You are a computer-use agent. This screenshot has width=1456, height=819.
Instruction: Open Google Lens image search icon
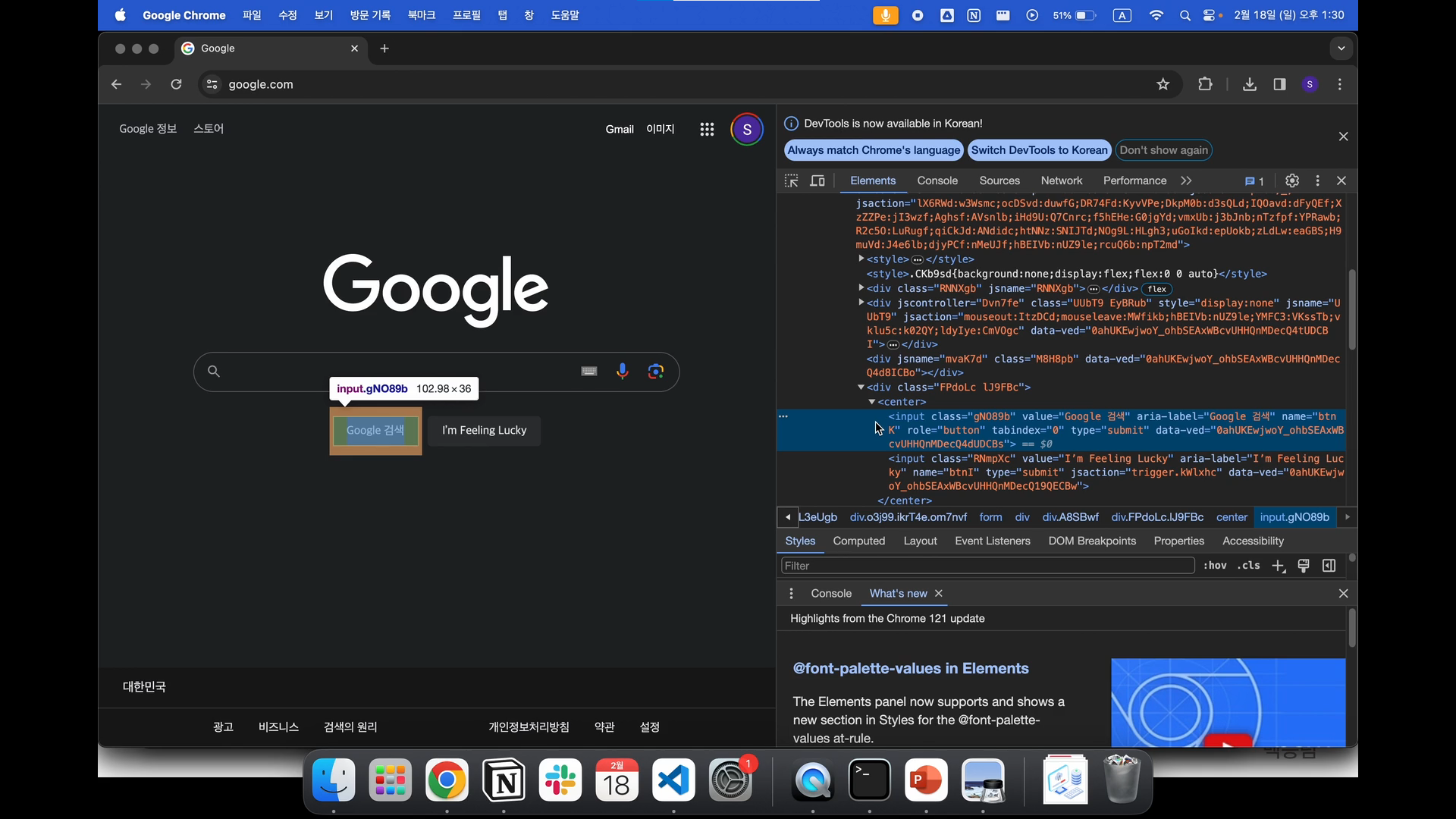pyautogui.click(x=656, y=372)
